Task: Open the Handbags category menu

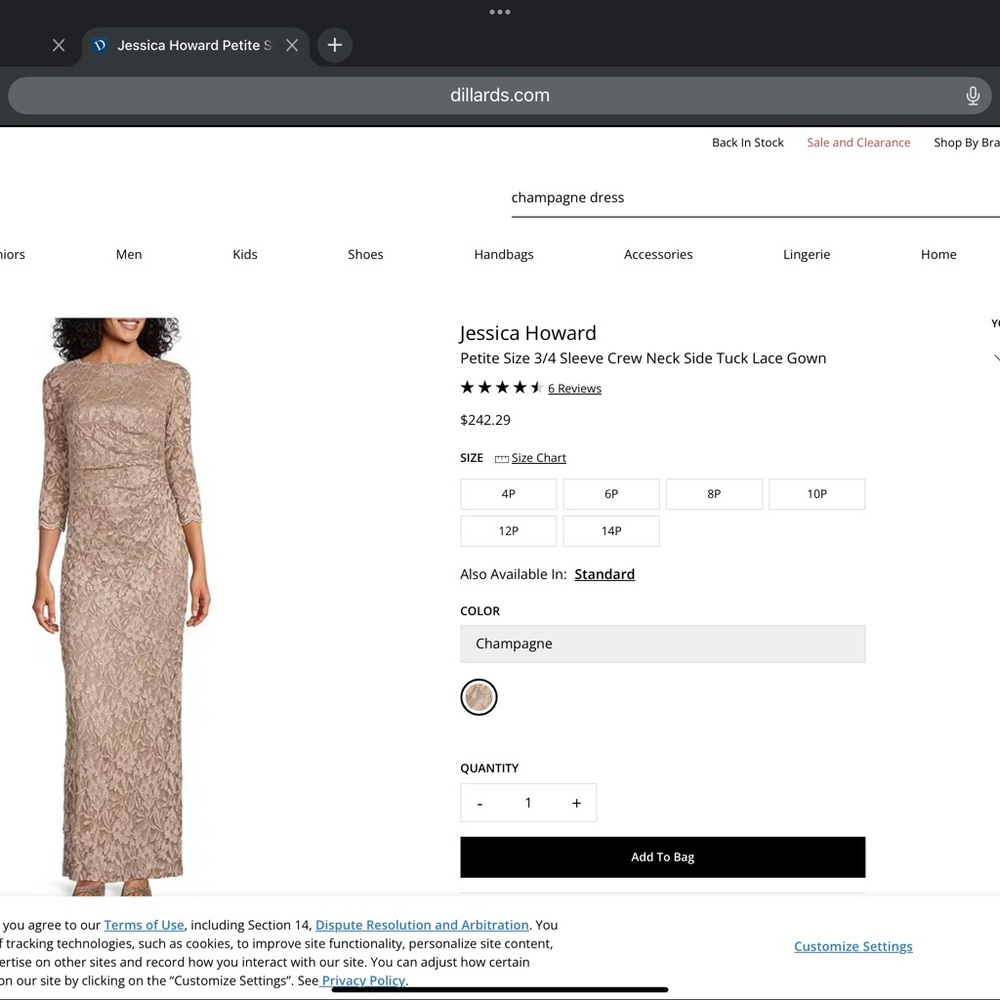Action: point(504,254)
